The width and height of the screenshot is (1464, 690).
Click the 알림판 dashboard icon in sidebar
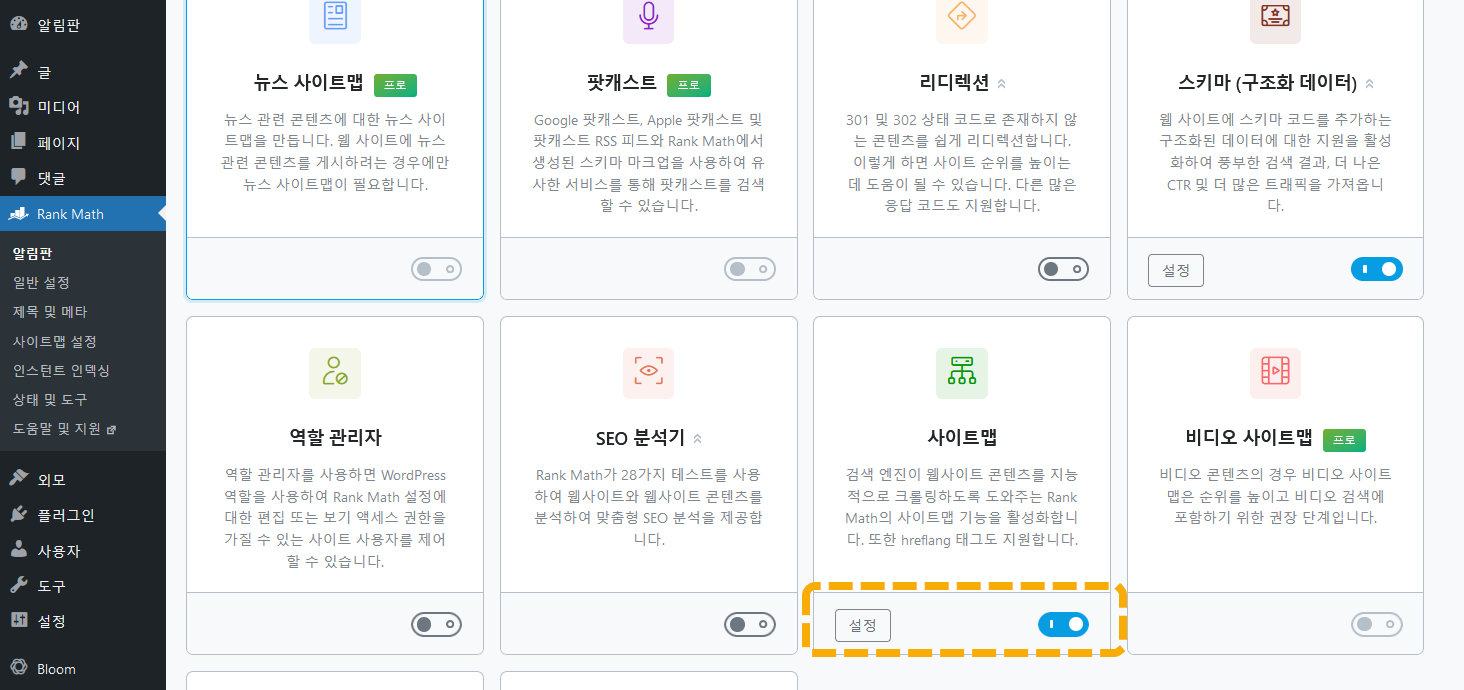point(18,25)
